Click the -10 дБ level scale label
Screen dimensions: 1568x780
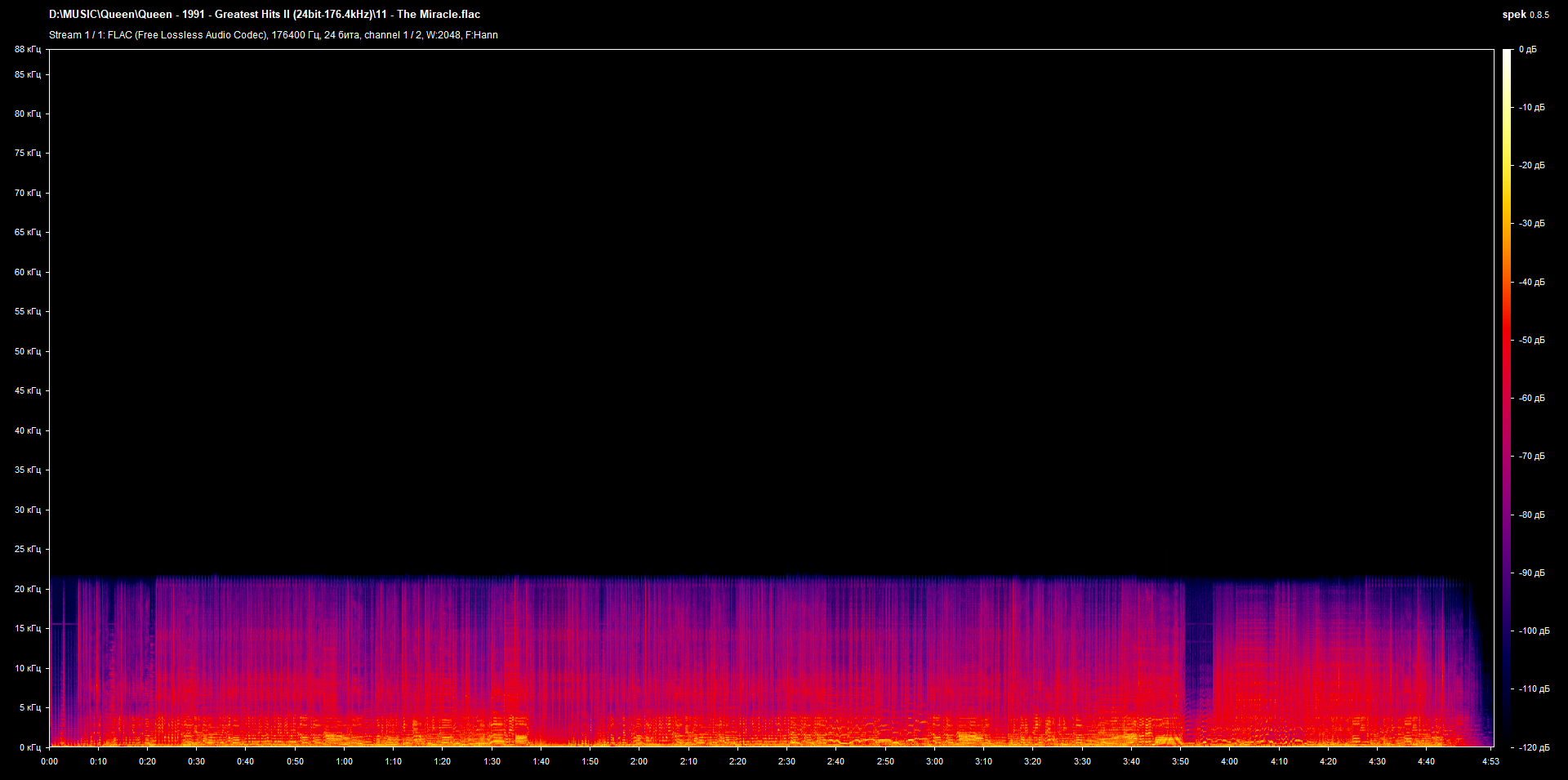1532,107
